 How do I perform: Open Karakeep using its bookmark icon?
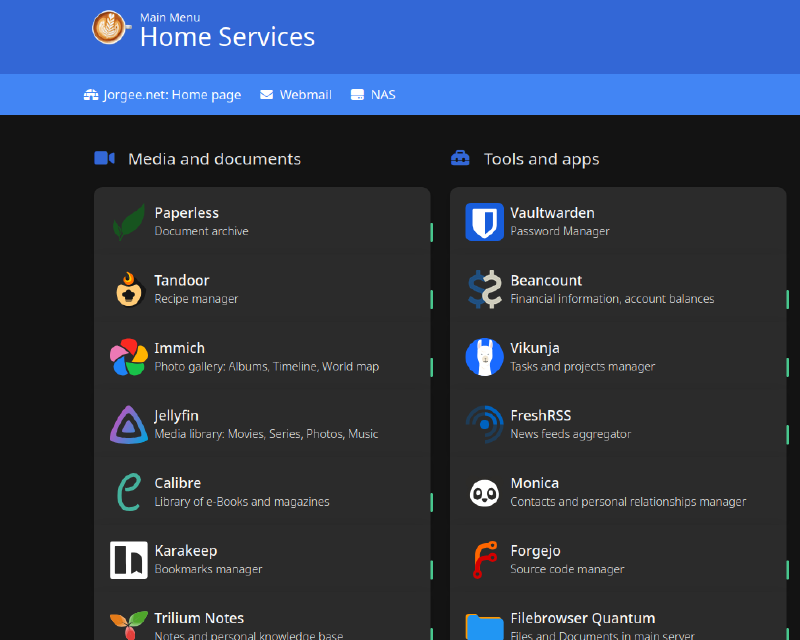129,560
